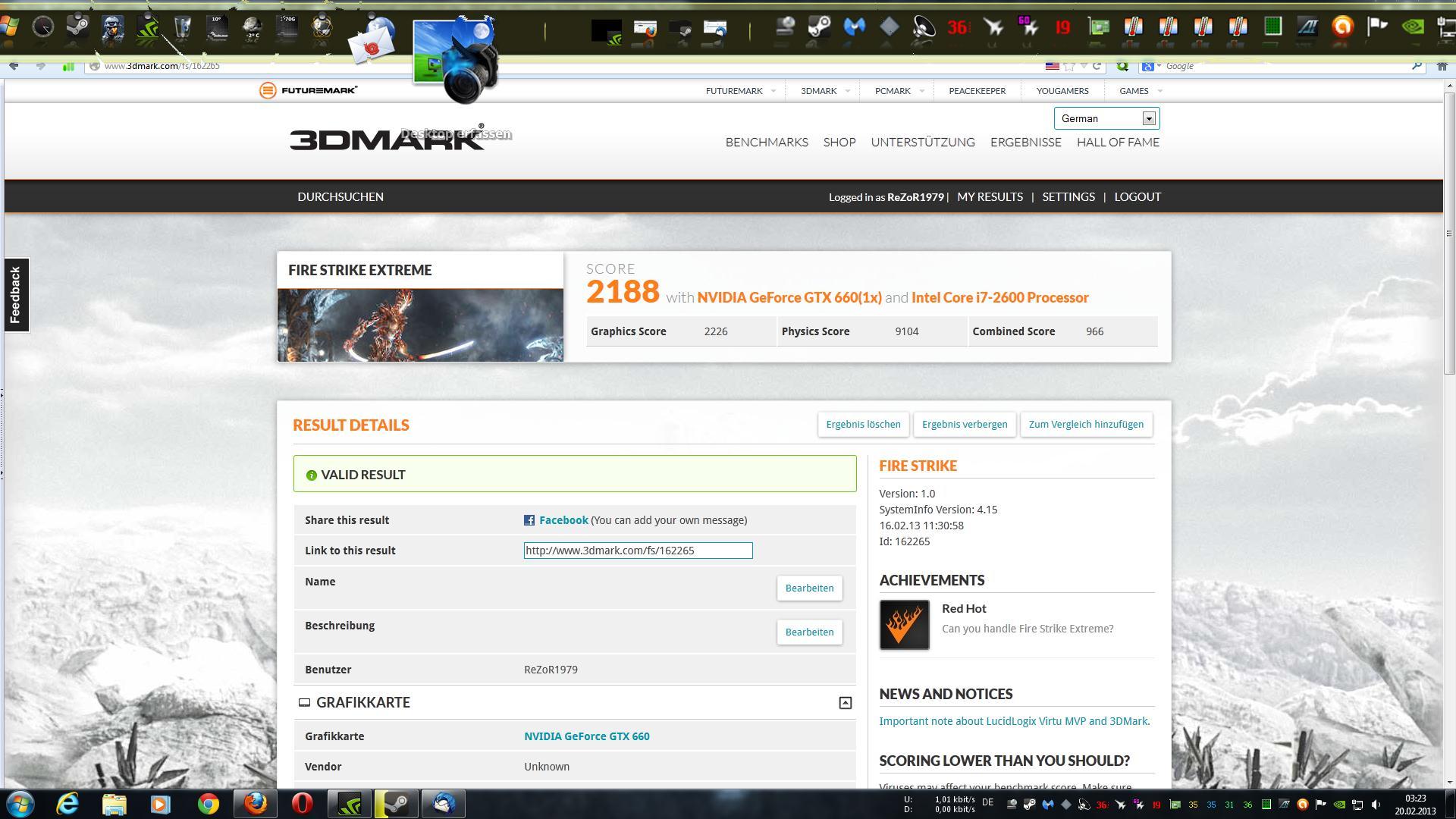Collapse the GRAFIKKARTE section
1456x819 pixels.
coord(845,703)
